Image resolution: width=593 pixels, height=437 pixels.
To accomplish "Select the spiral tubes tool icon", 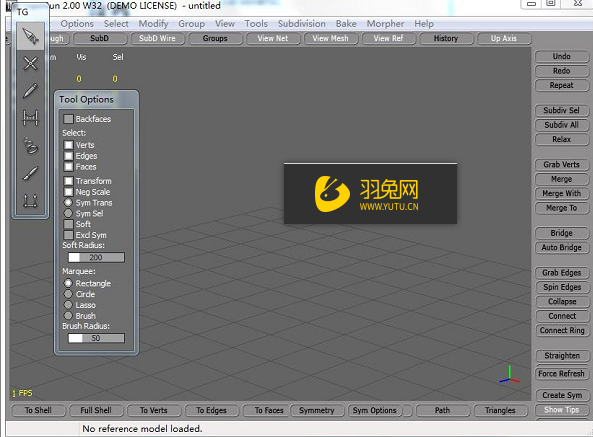I will pyautogui.click(x=30, y=146).
